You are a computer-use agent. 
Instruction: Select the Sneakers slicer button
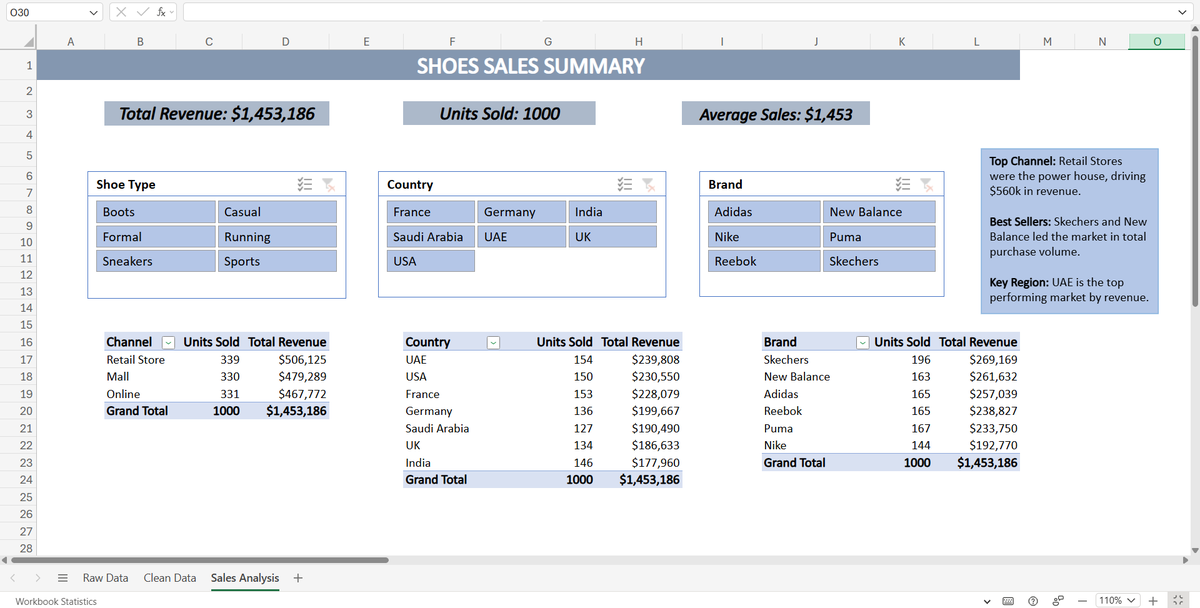pyautogui.click(x=156, y=261)
